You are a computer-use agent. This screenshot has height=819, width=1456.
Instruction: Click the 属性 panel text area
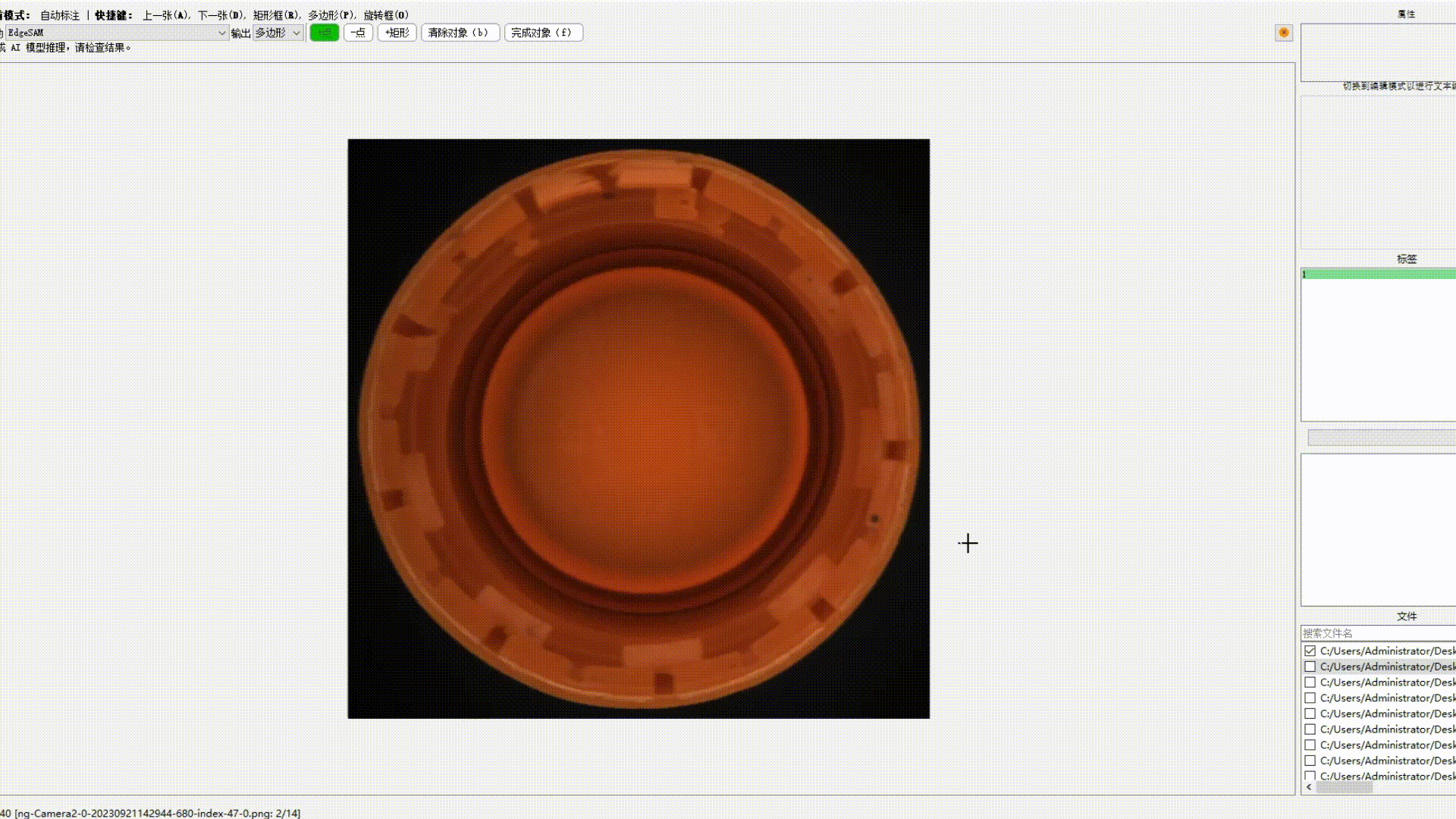1378,52
